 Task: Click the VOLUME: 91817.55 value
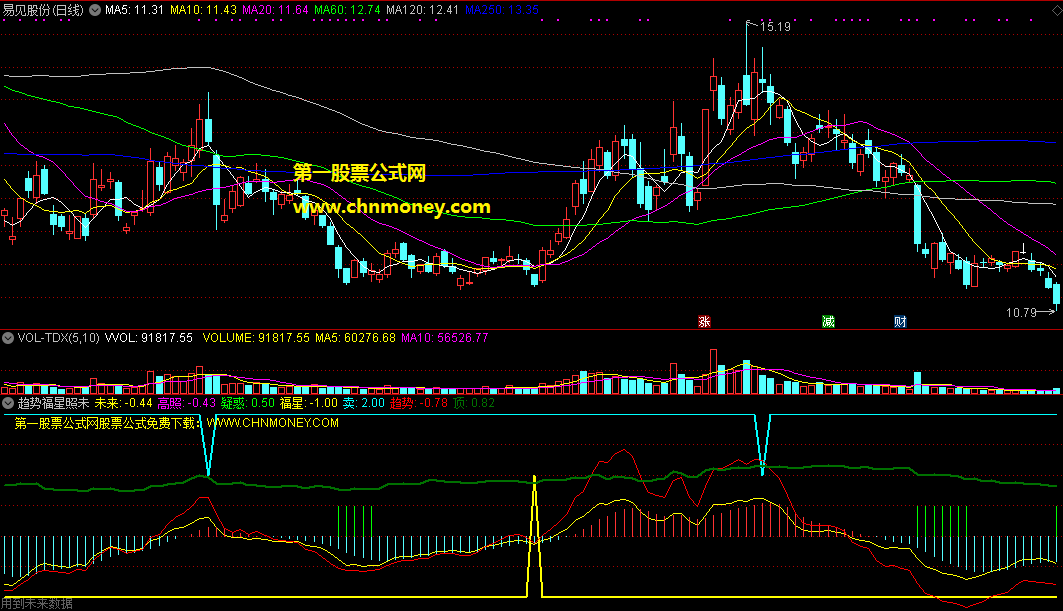[x=256, y=338]
